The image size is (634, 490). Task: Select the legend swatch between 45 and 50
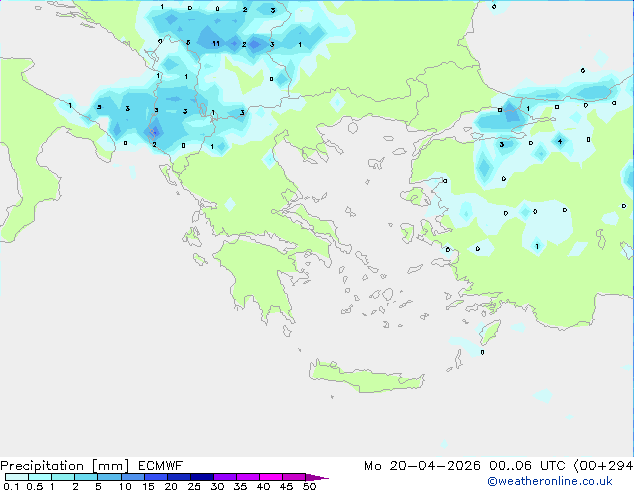pos(294,477)
